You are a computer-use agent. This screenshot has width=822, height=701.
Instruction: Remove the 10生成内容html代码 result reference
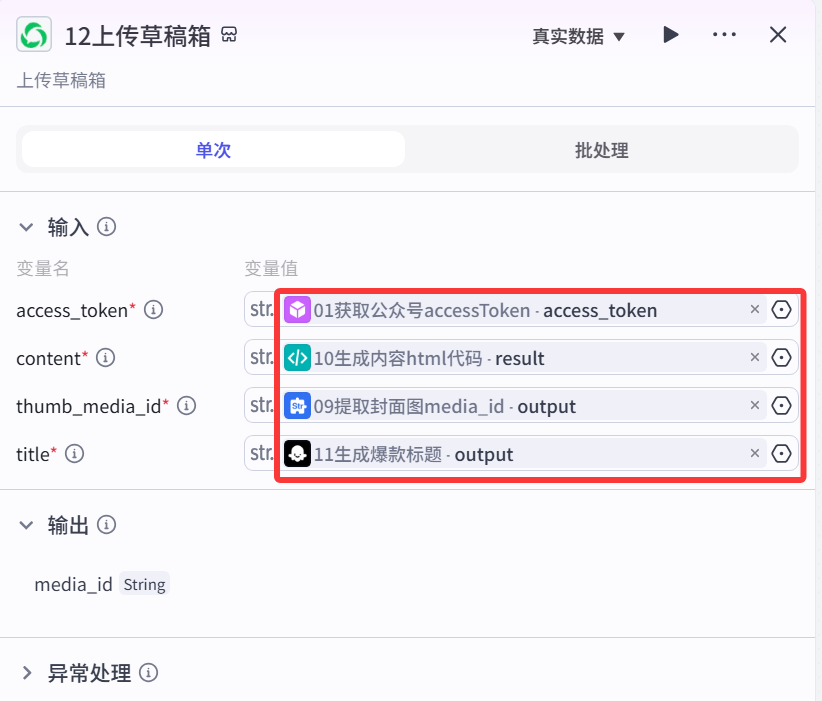[755, 358]
